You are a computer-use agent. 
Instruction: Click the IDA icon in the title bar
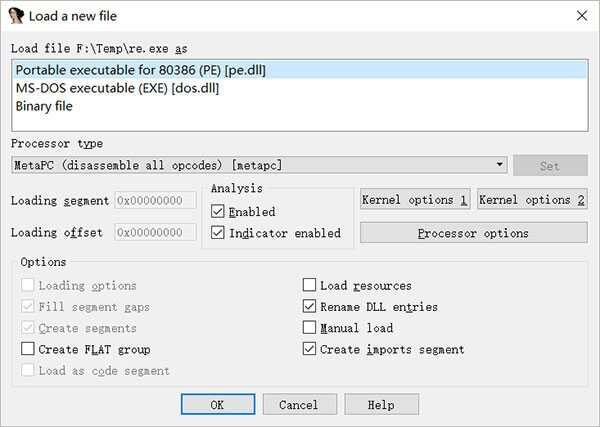17,15
